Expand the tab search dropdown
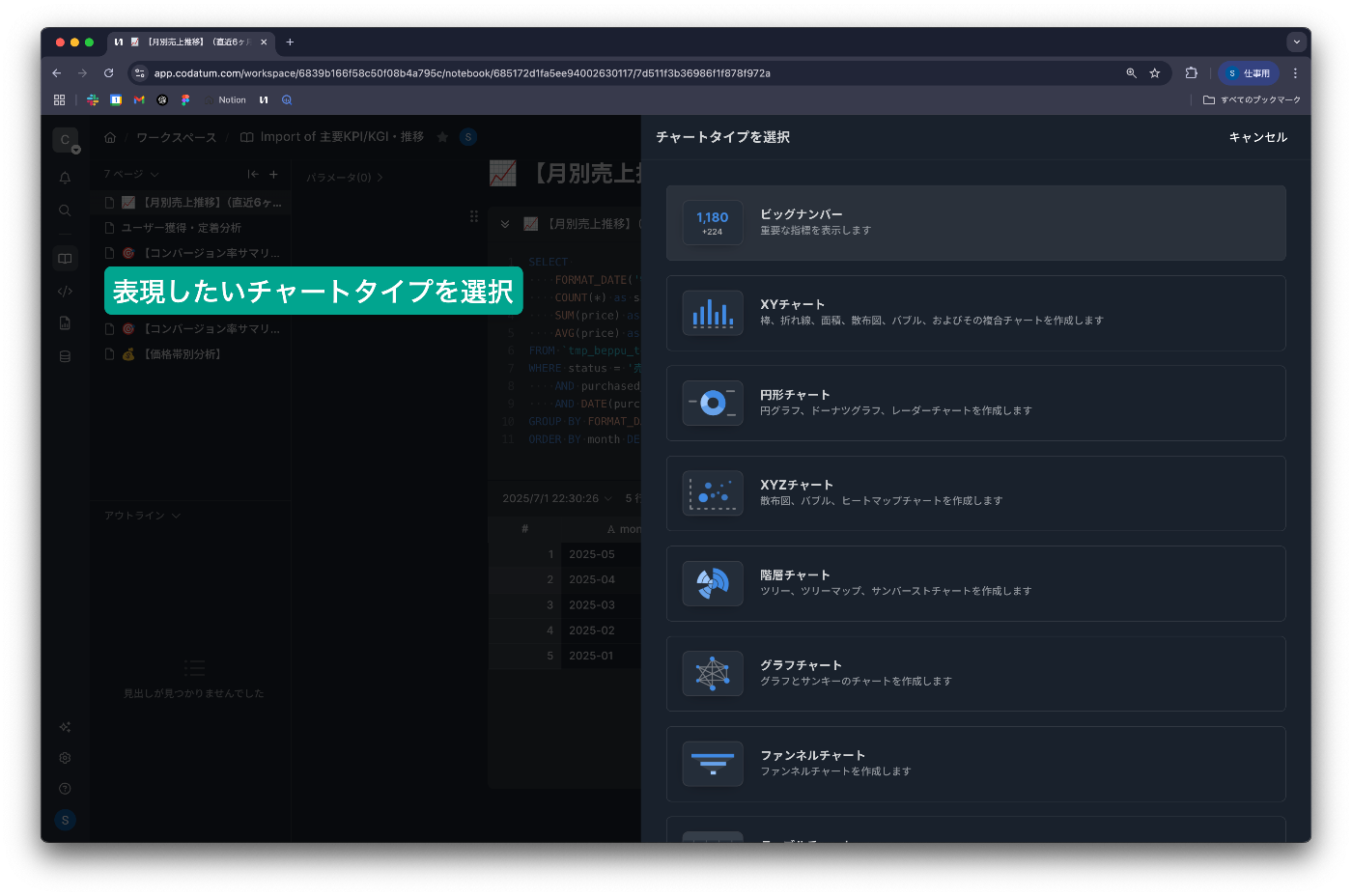This screenshot has height=896, width=1352. point(1295,42)
